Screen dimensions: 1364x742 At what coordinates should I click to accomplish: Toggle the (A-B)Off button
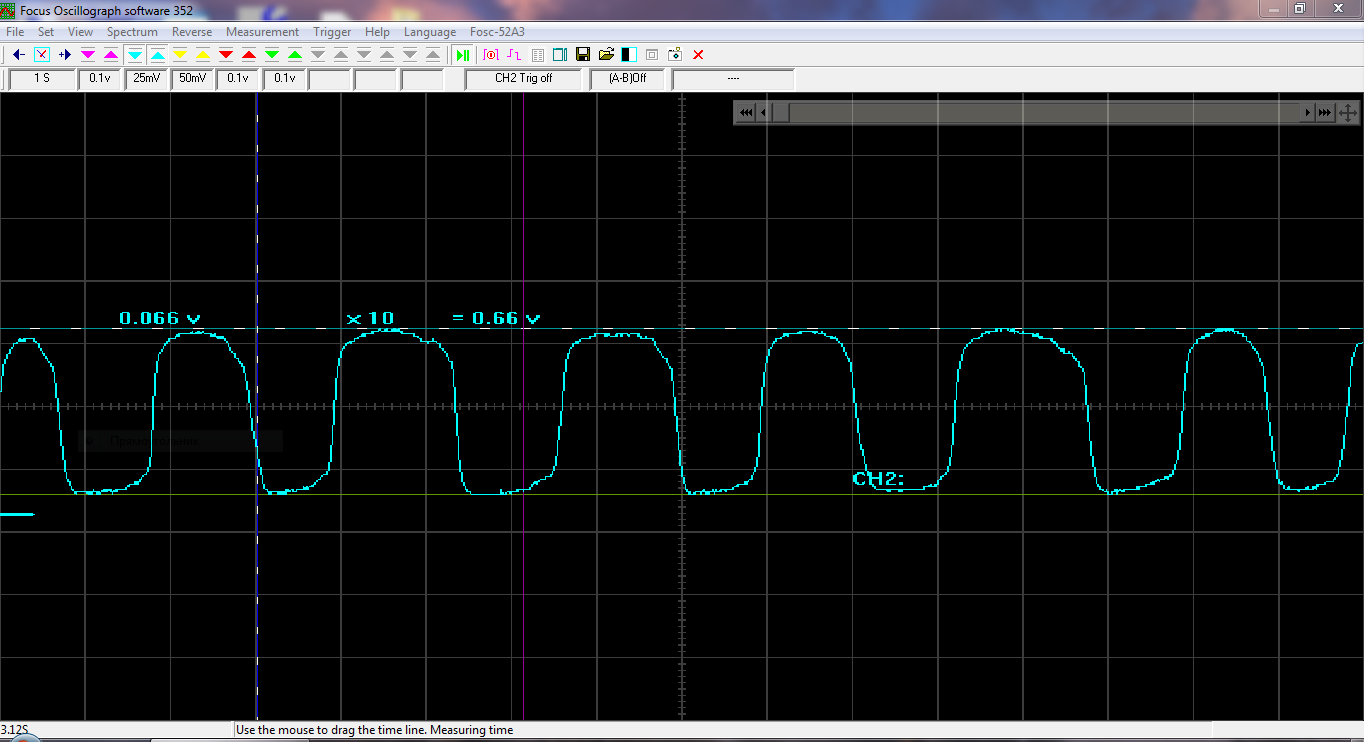click(627, 78)
